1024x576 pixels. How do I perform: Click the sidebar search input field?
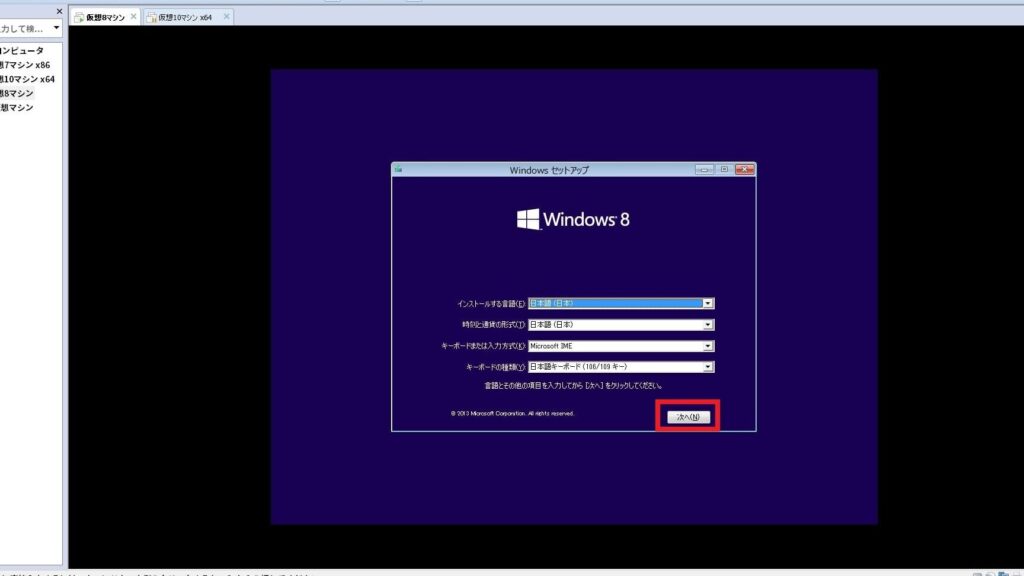(25, 27)
